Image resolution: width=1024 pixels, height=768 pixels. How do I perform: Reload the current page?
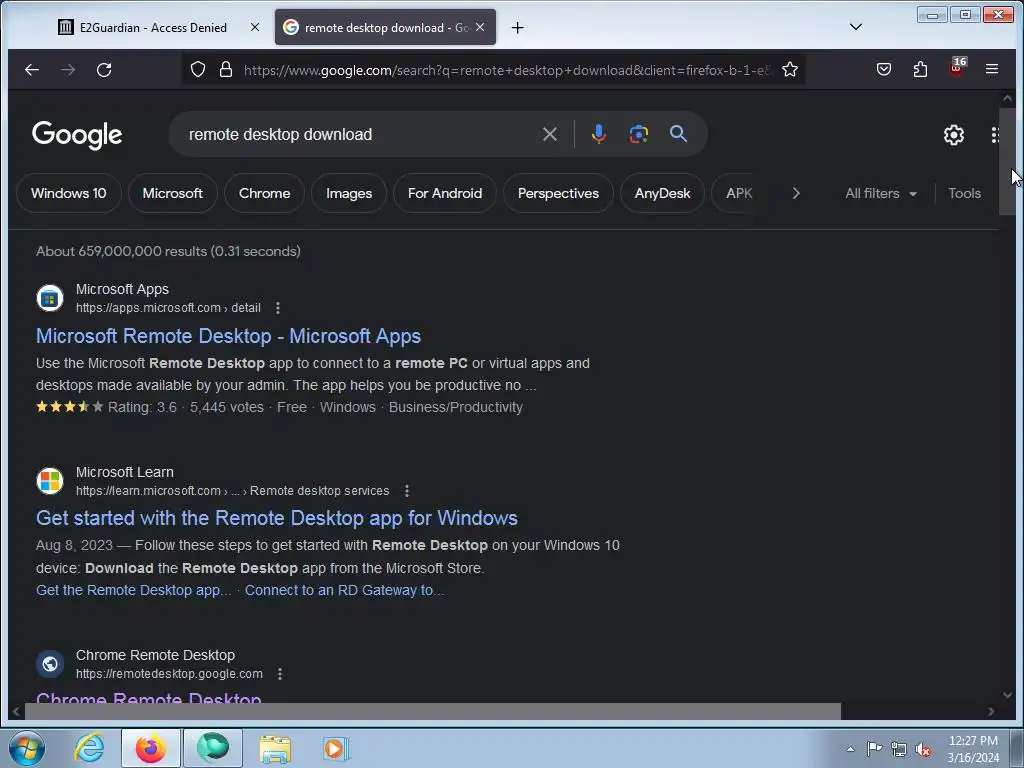104,69
